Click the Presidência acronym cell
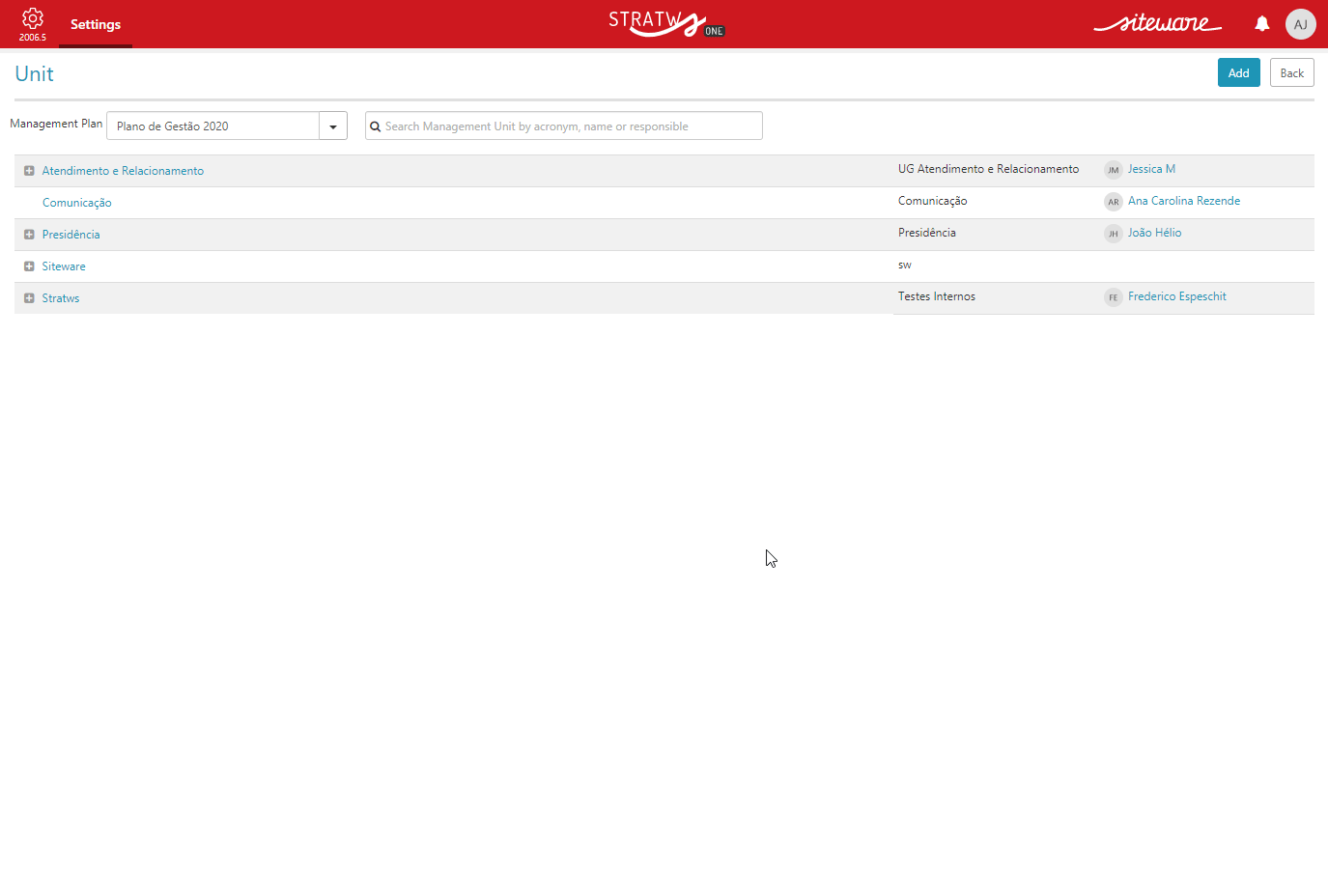 [926, 233]
